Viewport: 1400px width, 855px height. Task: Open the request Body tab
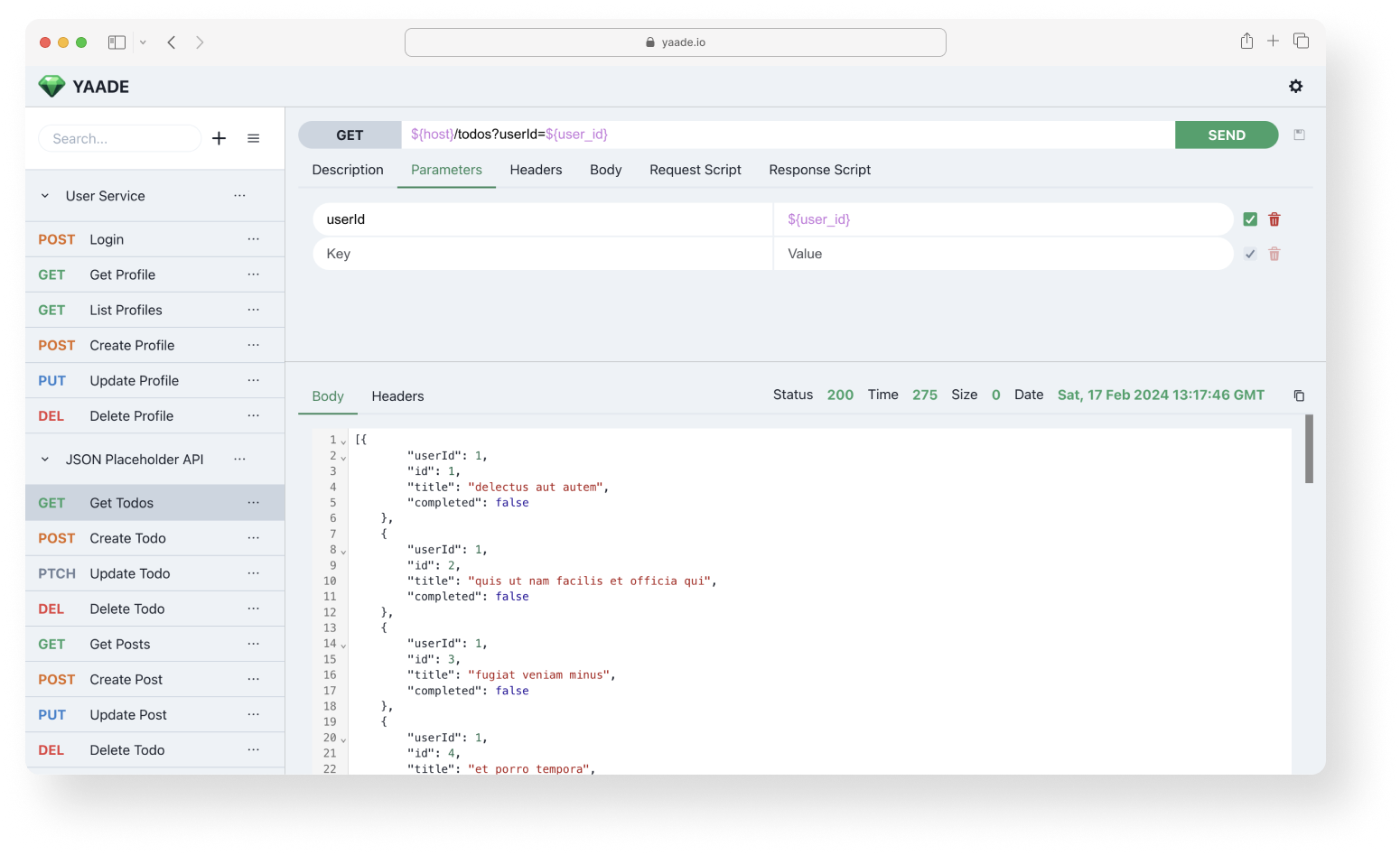(x=605, y=170)
